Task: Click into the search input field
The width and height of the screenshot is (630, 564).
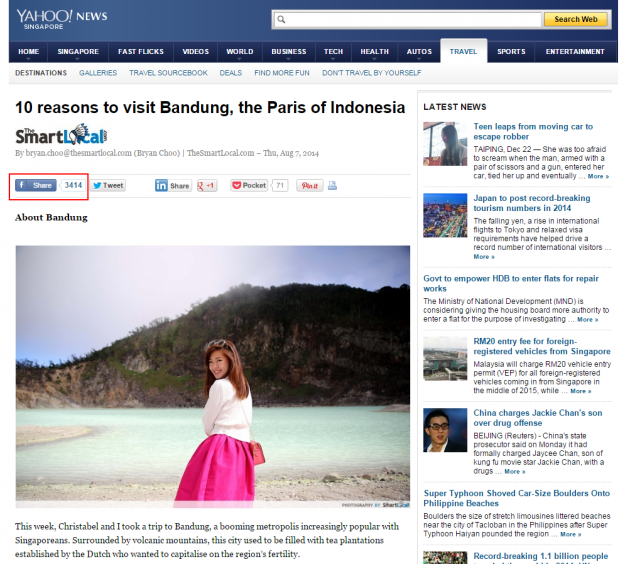Action: [407, 19]
